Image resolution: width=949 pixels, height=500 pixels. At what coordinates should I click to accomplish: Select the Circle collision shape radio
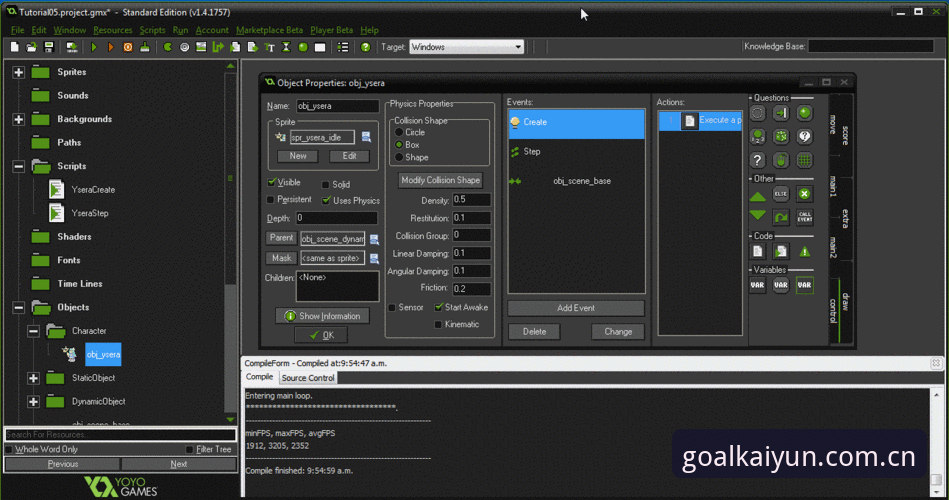399,132
